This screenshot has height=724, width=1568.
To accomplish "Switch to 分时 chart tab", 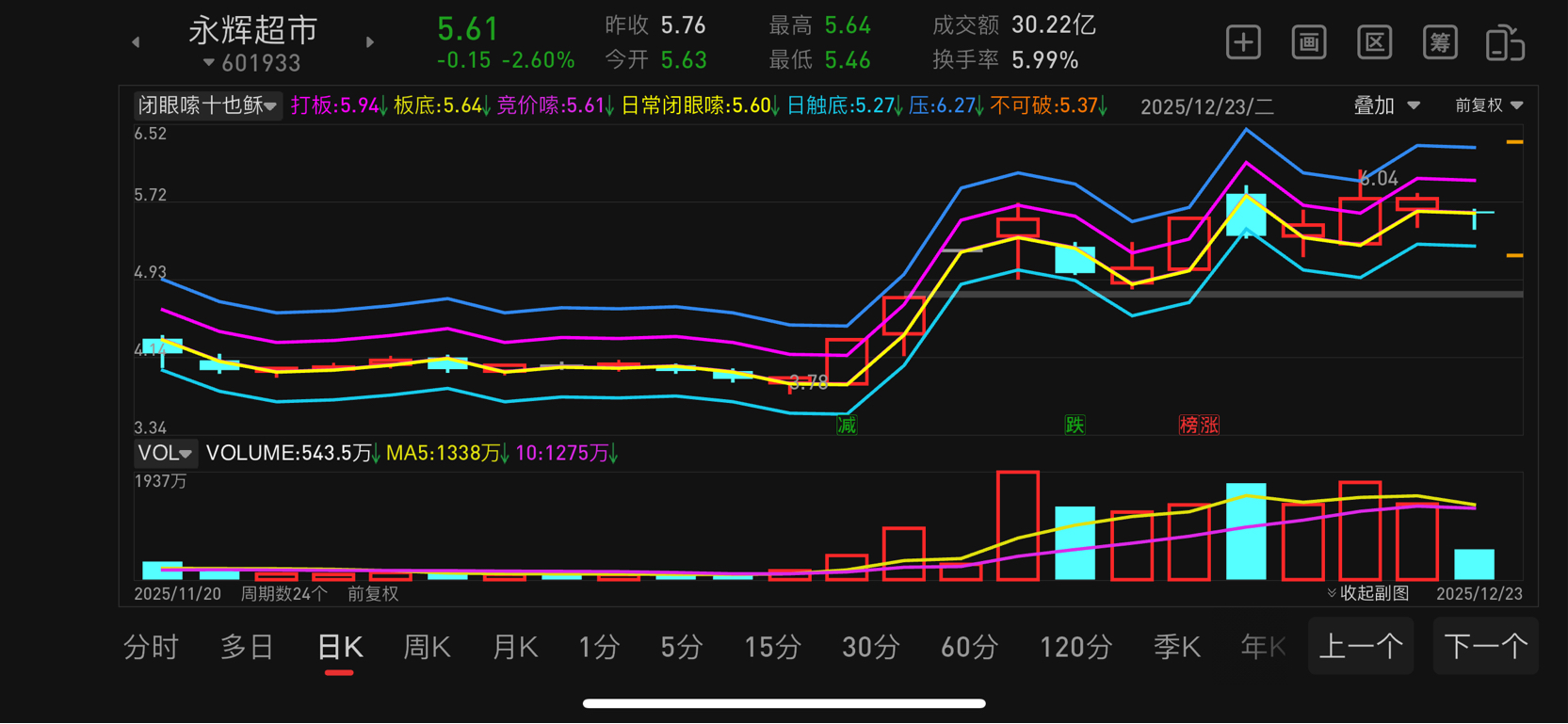I will tap(151, 648).
